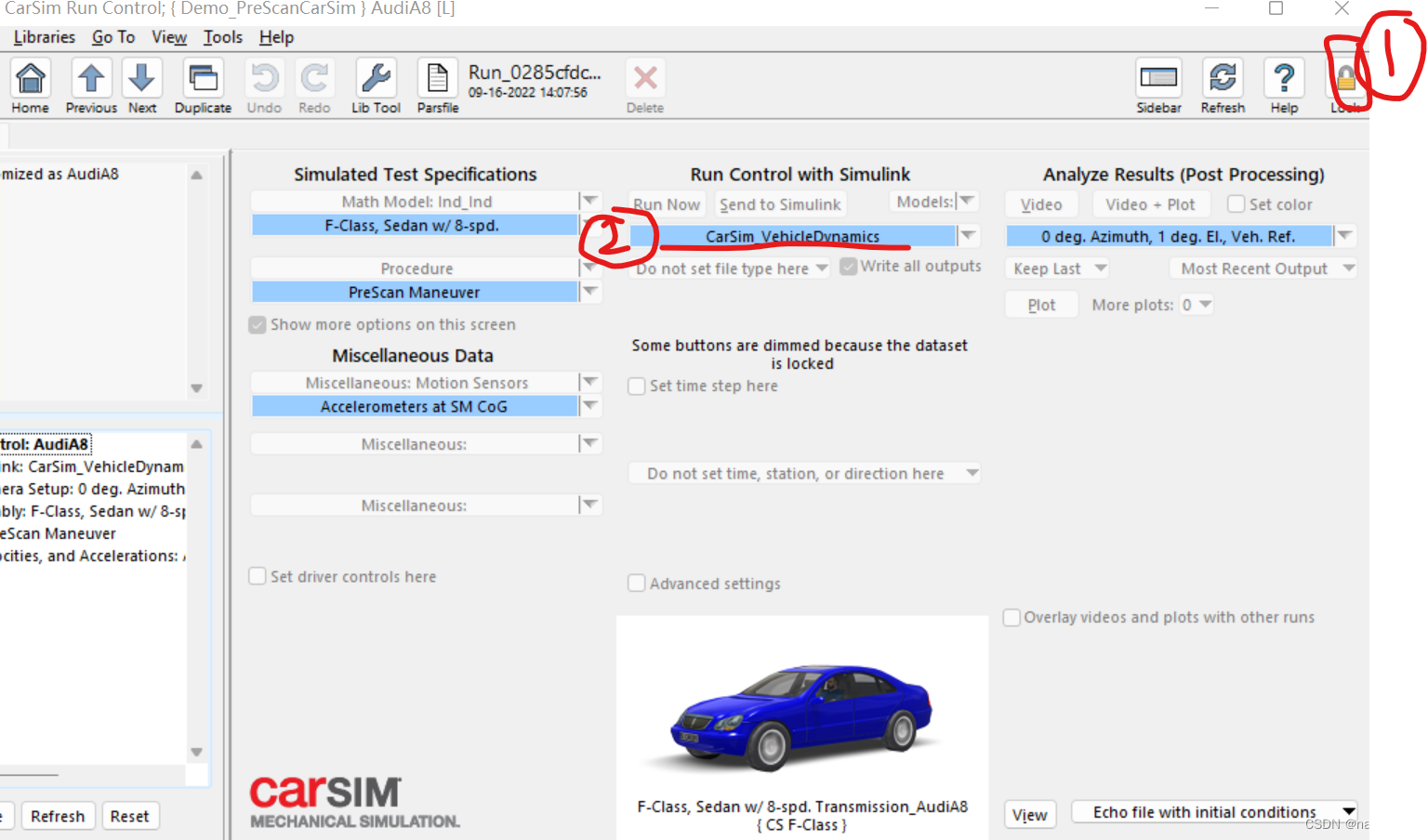Enable Set driver controls here
Image resolution: width=1428 pixels, height=840 pixels.
pos(258,576)
